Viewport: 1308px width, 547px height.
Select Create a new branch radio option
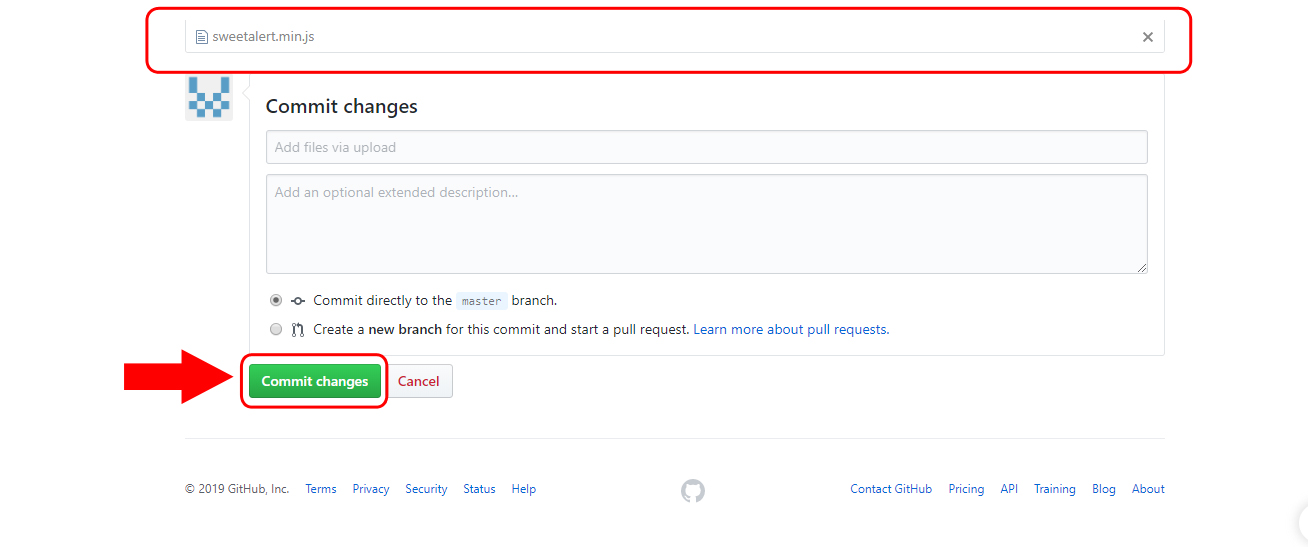coord(276,329)
